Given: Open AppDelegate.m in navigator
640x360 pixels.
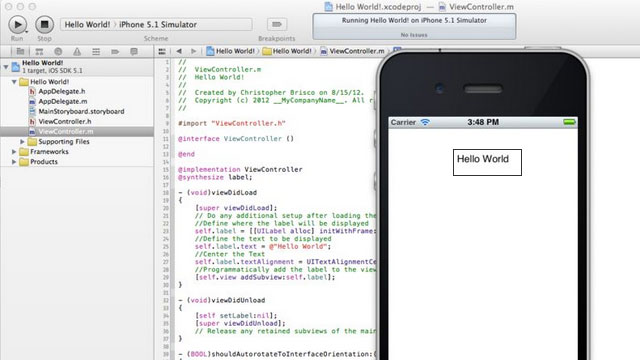Looking at the screenshot, I should [x=62, y=101].
